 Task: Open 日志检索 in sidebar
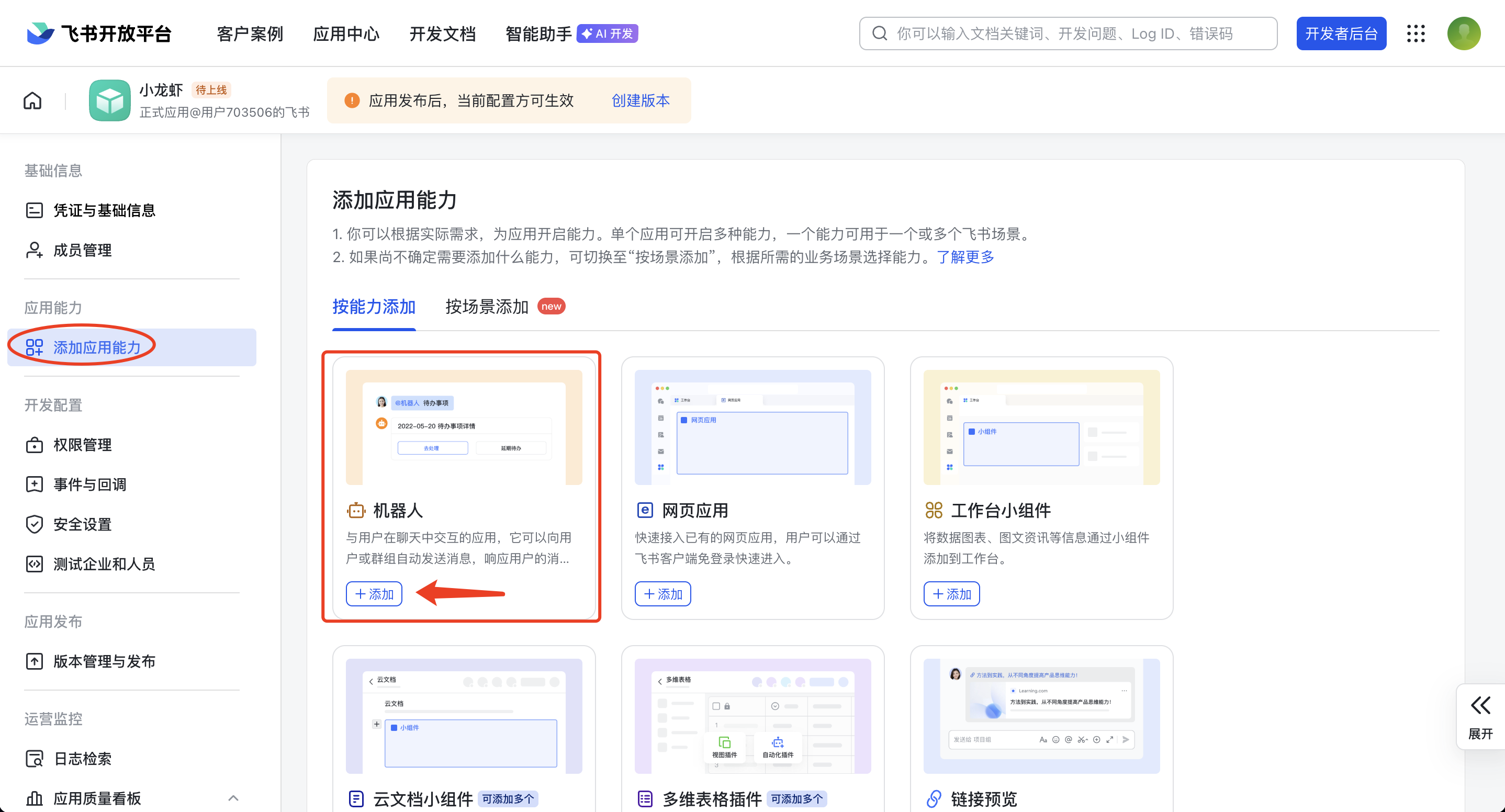coord(82,758)
